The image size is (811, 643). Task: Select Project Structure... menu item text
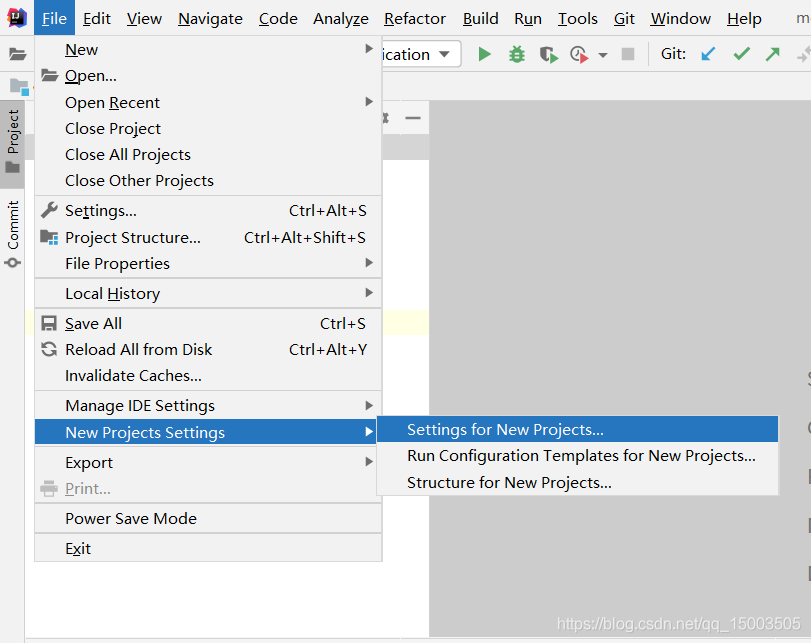coord(133,237)
